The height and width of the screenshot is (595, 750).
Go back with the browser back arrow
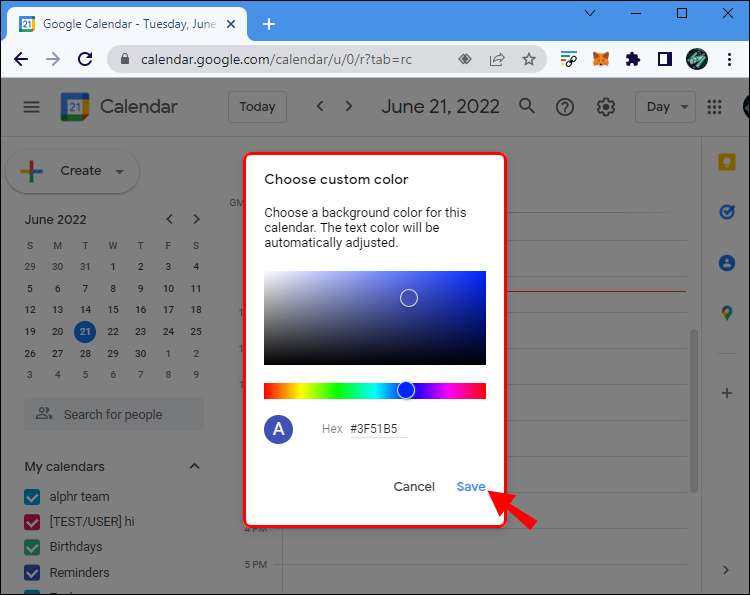[x=21, y=59]
